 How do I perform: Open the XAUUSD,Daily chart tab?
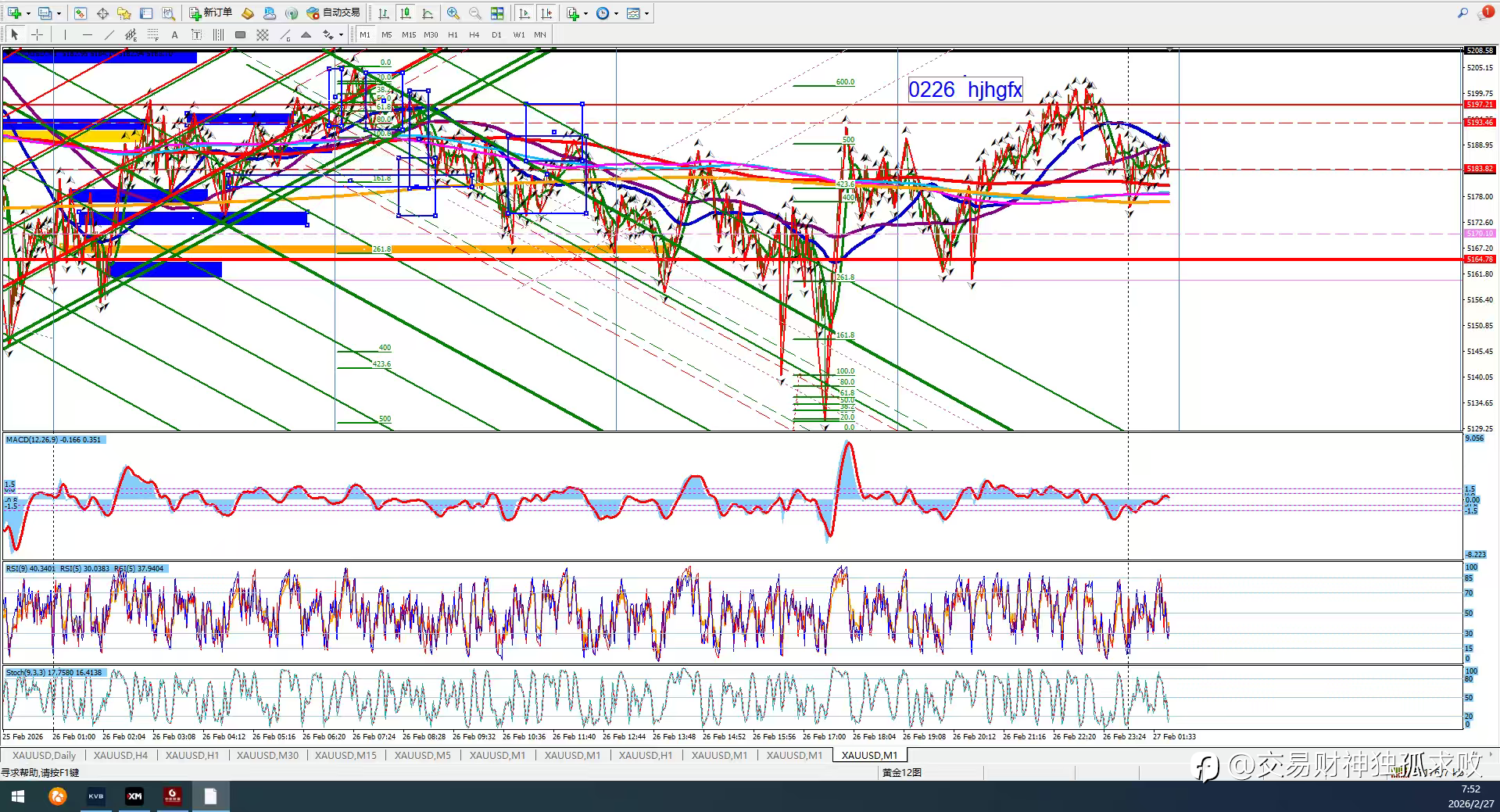pyautogui.click(x=44, y=755)
